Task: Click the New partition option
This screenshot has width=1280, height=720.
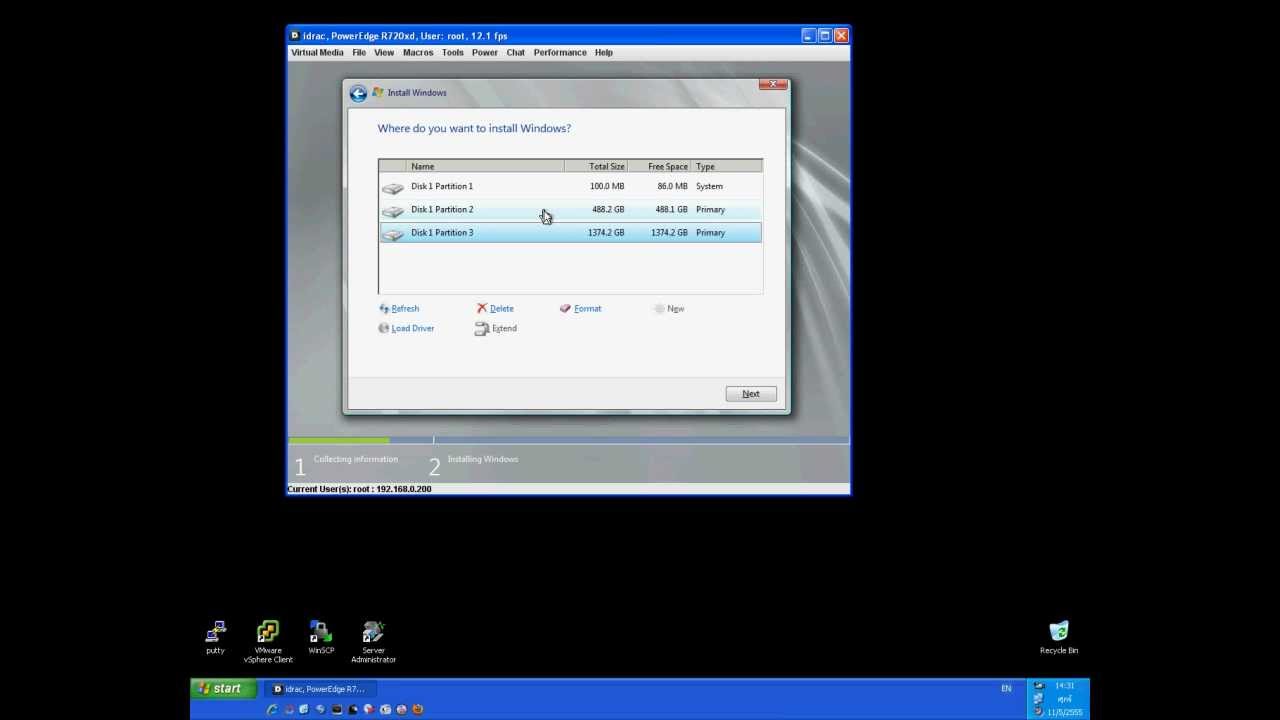Action: coord(669,309)
